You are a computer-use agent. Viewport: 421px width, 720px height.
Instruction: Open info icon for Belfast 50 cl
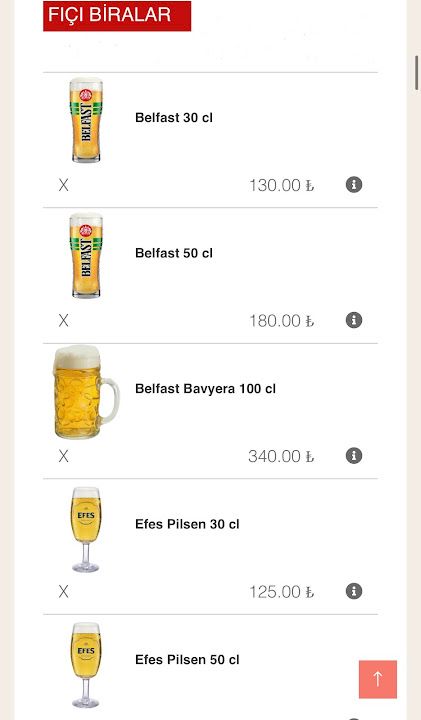tap(354, 320)
